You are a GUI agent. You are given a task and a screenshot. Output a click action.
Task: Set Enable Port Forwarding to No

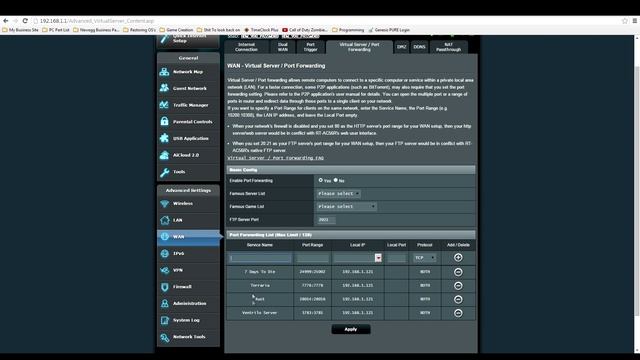coord(336,180)
